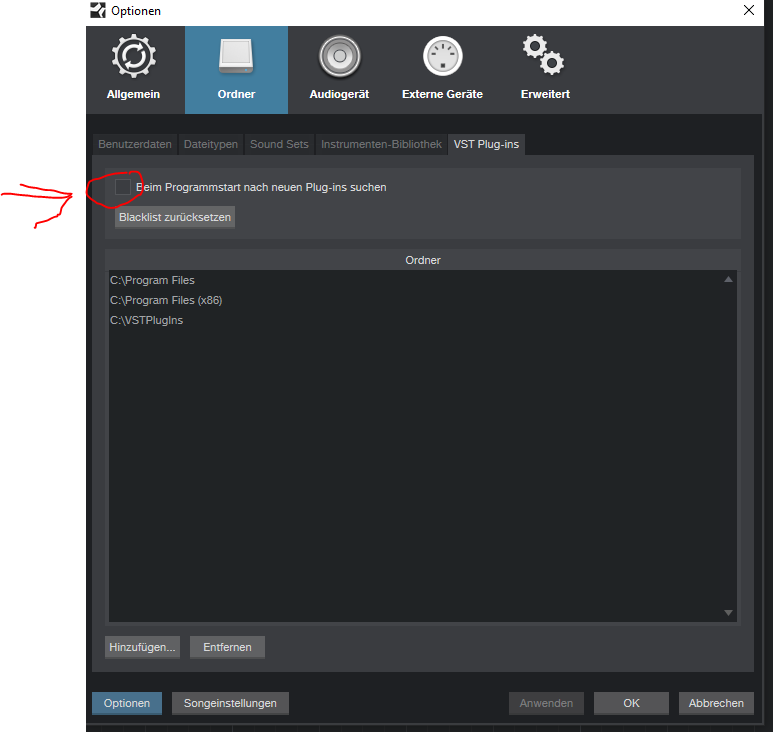
Task: Click the Hinzufügen button
Action: [x=143, y=647]
